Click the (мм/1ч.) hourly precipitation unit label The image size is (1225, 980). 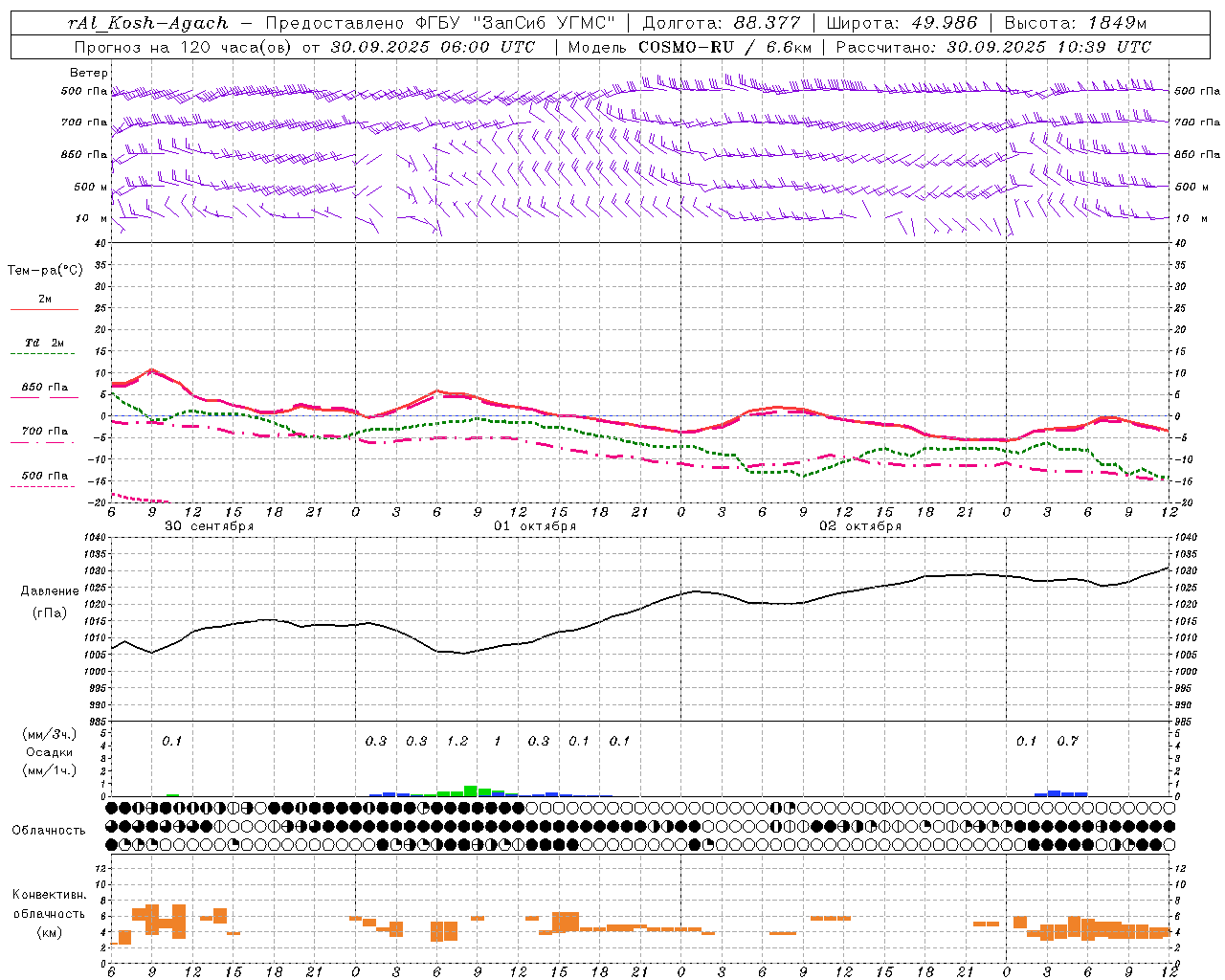50,770
